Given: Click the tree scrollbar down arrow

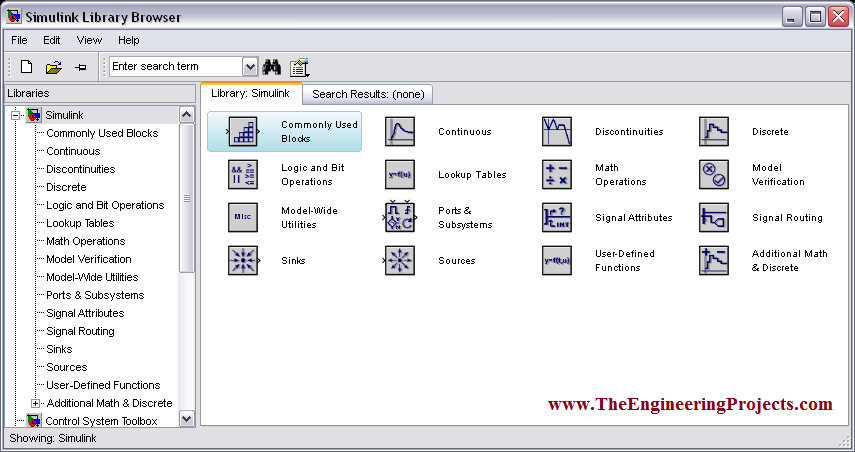Looking at the screenshot, I should 186,419.
